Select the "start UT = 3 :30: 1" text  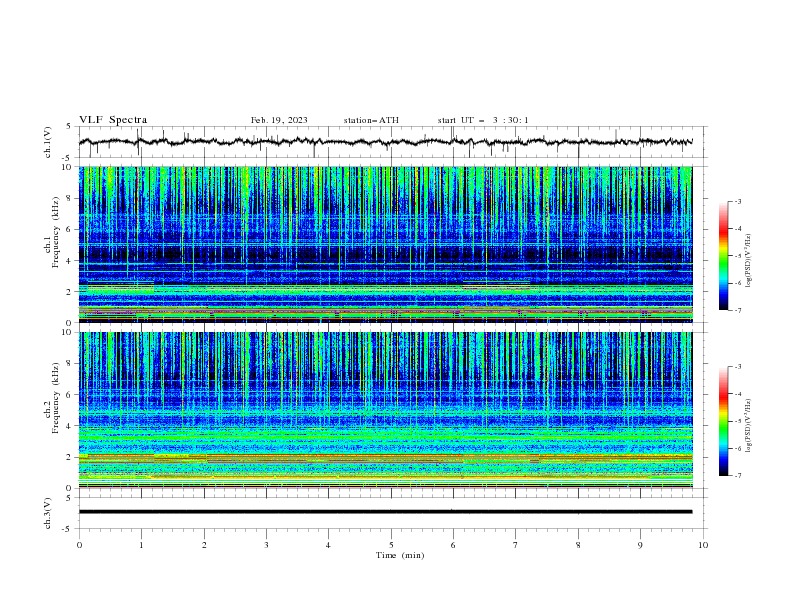click(x=483, y=120)
